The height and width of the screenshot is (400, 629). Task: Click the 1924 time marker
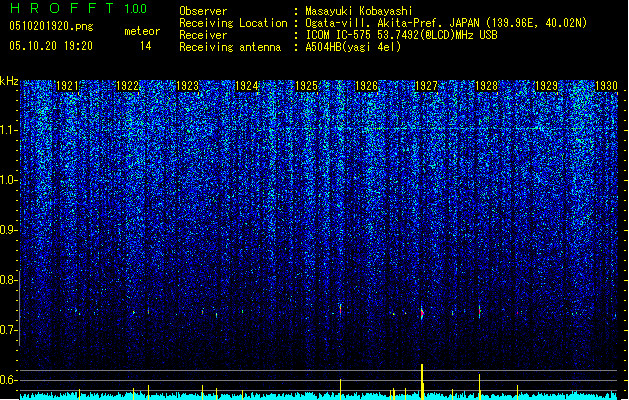tap(246, 86)
